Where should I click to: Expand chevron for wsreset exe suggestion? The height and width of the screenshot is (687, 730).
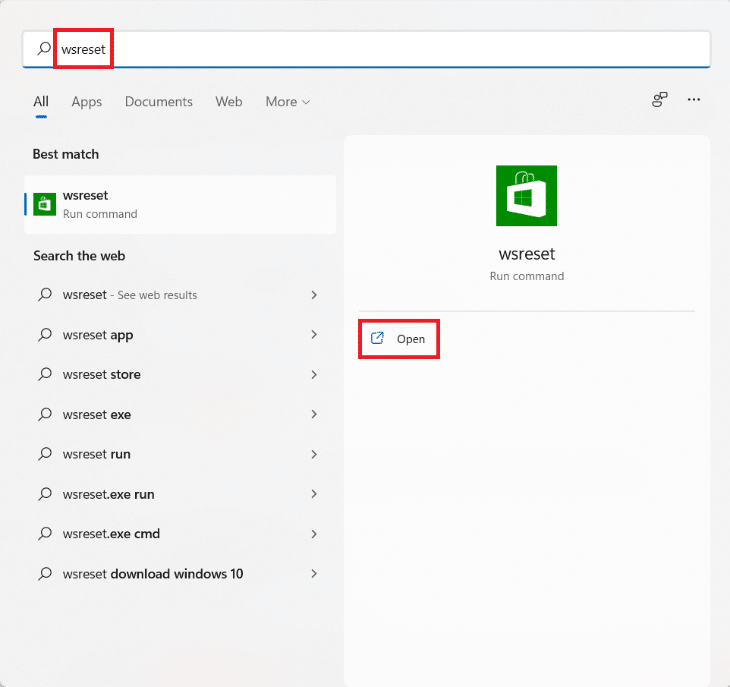(x=314, y=414)
